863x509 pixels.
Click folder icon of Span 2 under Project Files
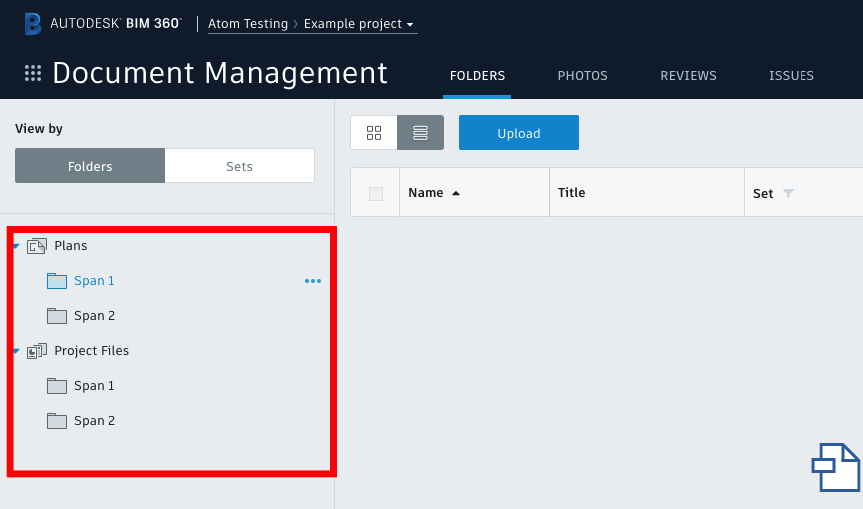click(57, 421)
